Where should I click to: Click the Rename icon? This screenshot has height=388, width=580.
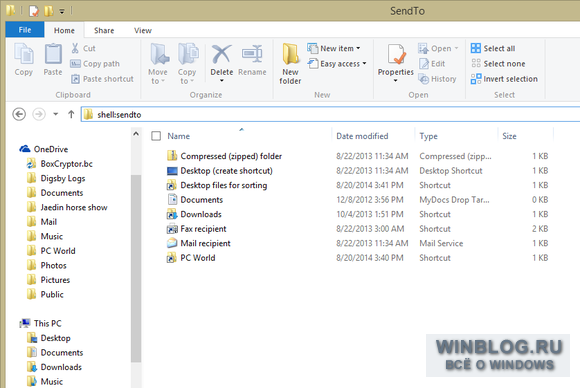pyautogui.click(x=252, y=54)
